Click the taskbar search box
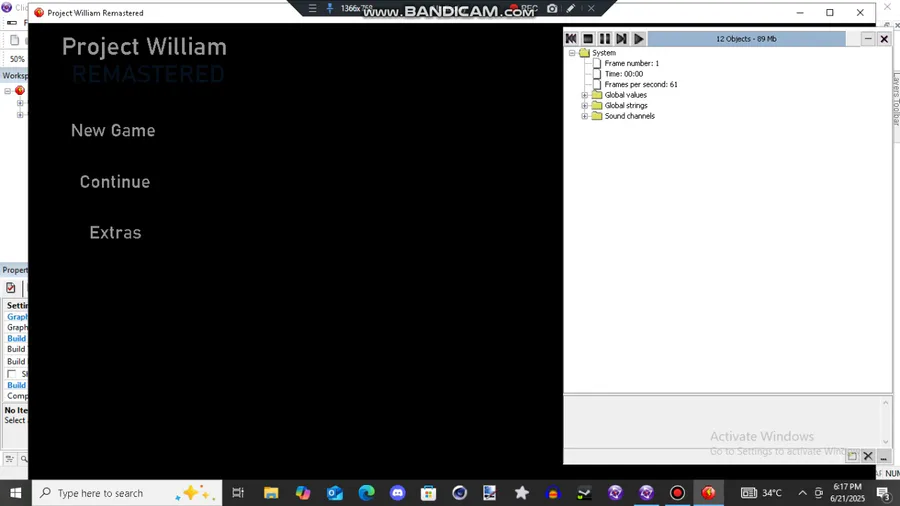Image resolution: width=900 pixels, height=506 pixels. pos(127,493)
